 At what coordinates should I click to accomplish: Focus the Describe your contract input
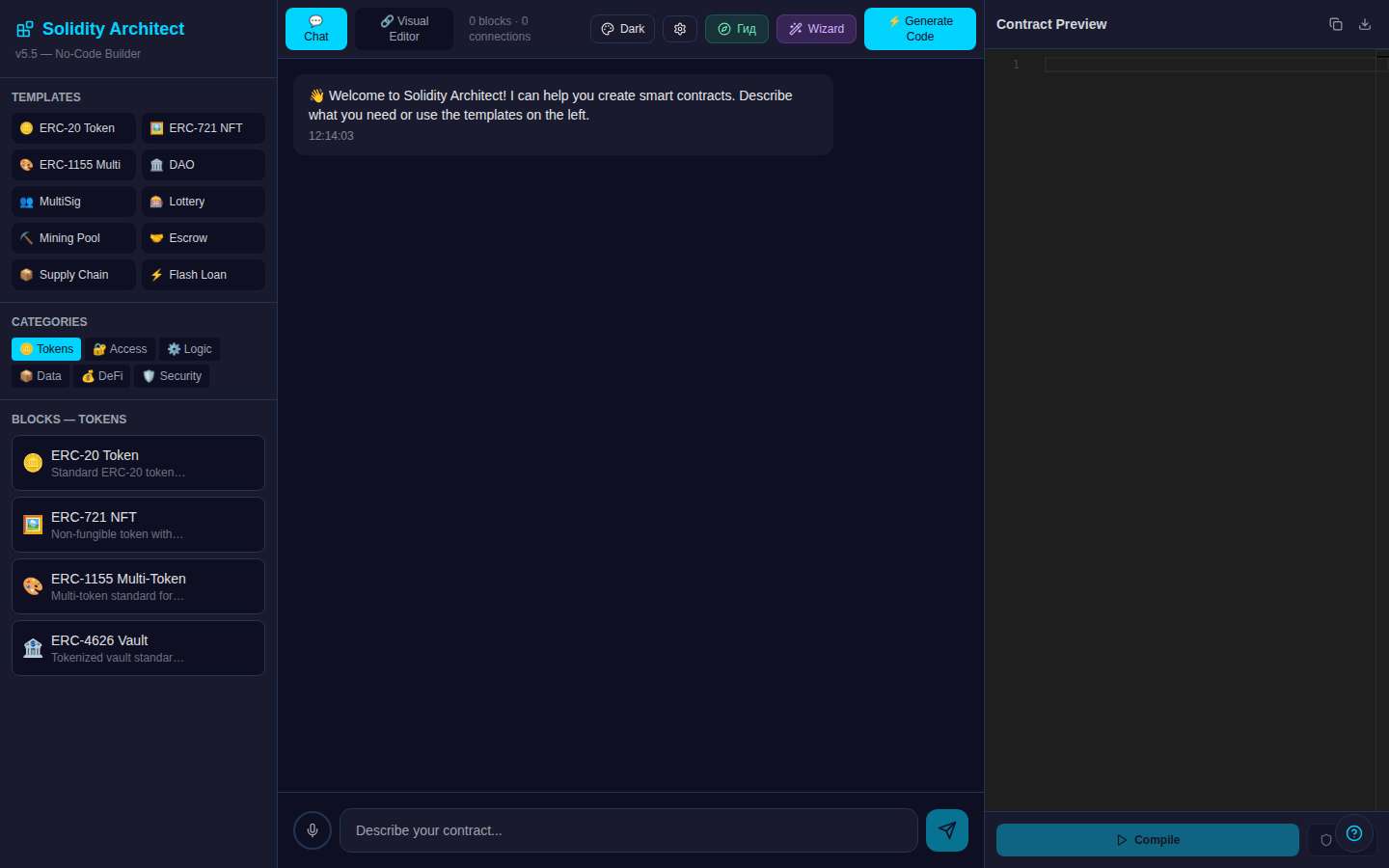(x=629, y=830)
